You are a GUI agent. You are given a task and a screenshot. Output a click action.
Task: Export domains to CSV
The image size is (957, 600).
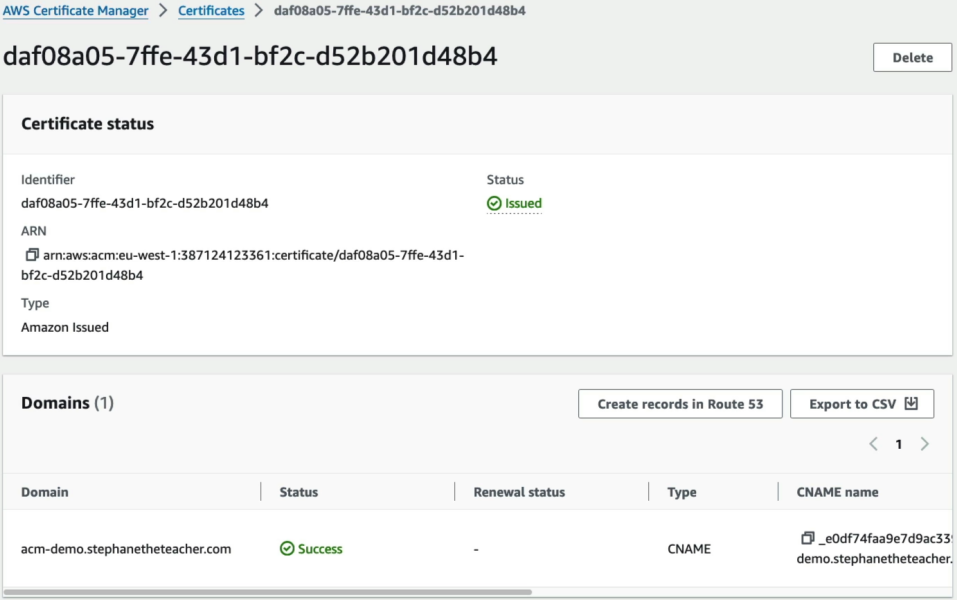pos(862,404)
